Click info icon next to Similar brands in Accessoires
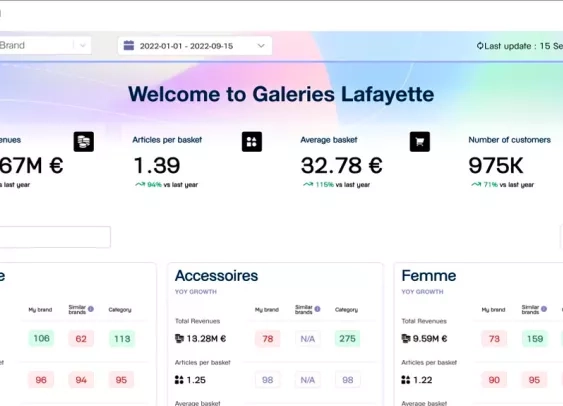Image resolution: width=563 pixels, height=406 pixels. 317,309
